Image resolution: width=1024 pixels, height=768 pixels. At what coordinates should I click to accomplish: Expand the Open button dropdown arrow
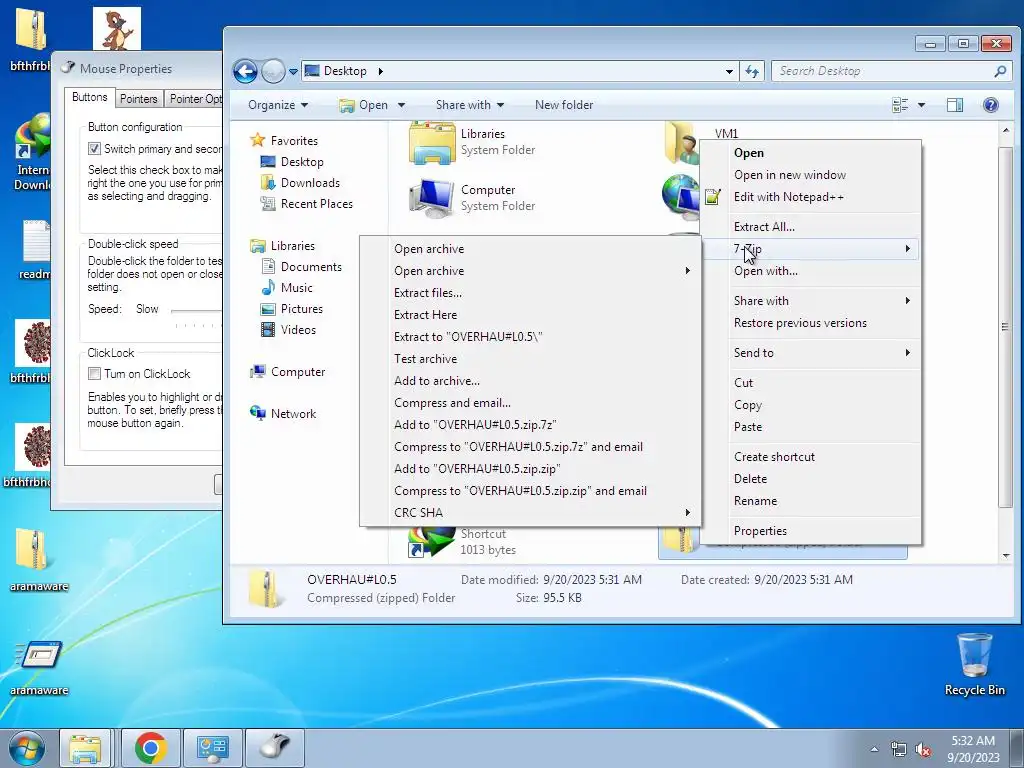pyautogui.click(x=401, y=105)
